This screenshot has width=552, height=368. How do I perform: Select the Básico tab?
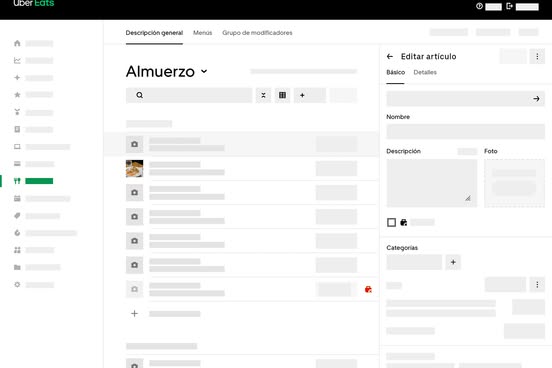(x=395, y=72)
